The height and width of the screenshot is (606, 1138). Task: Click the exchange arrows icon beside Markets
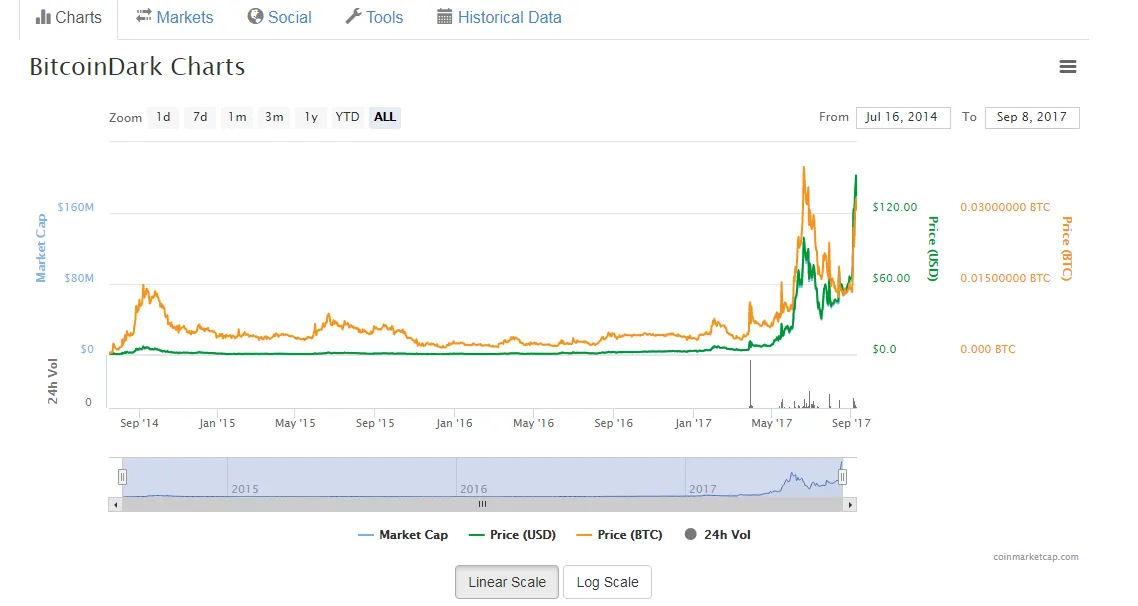pyautogui.click(x=144, y=15)
